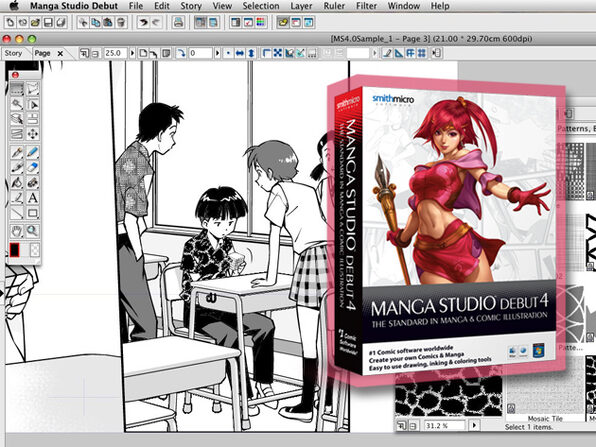Select the Airbrush tool
This screenshot has height=447, width=596.
[33, 182]
